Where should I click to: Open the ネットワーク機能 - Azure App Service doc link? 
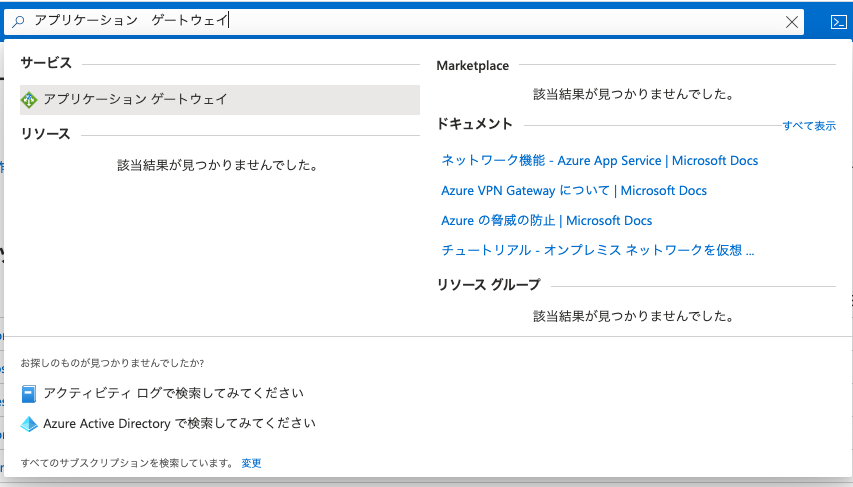point(599,161)
